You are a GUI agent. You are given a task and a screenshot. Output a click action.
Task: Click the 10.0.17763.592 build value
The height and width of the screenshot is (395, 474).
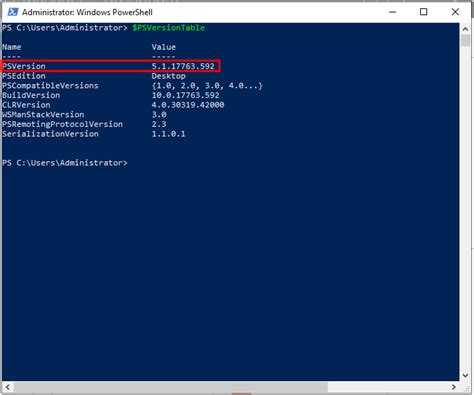pos(185,95)
